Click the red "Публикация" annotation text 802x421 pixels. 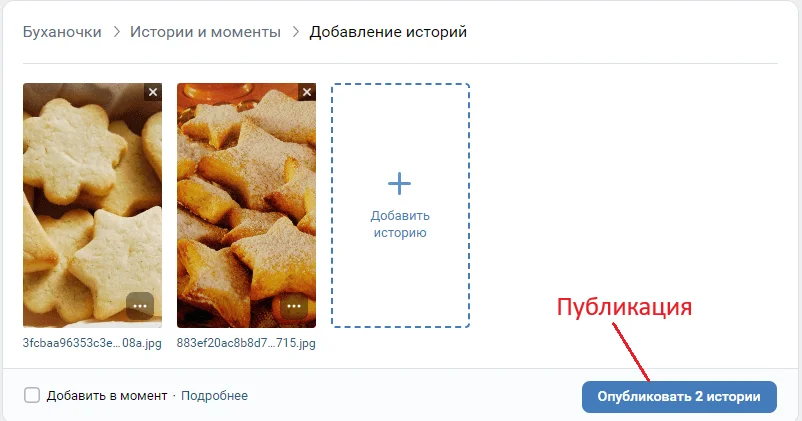tap(624, 306)
